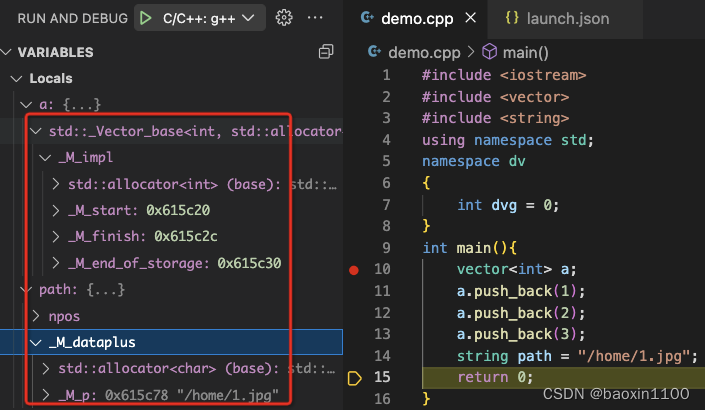The image size is (705, 410).
Task: Click 'using namespace std;' line
Action: (x=508, y=140)
